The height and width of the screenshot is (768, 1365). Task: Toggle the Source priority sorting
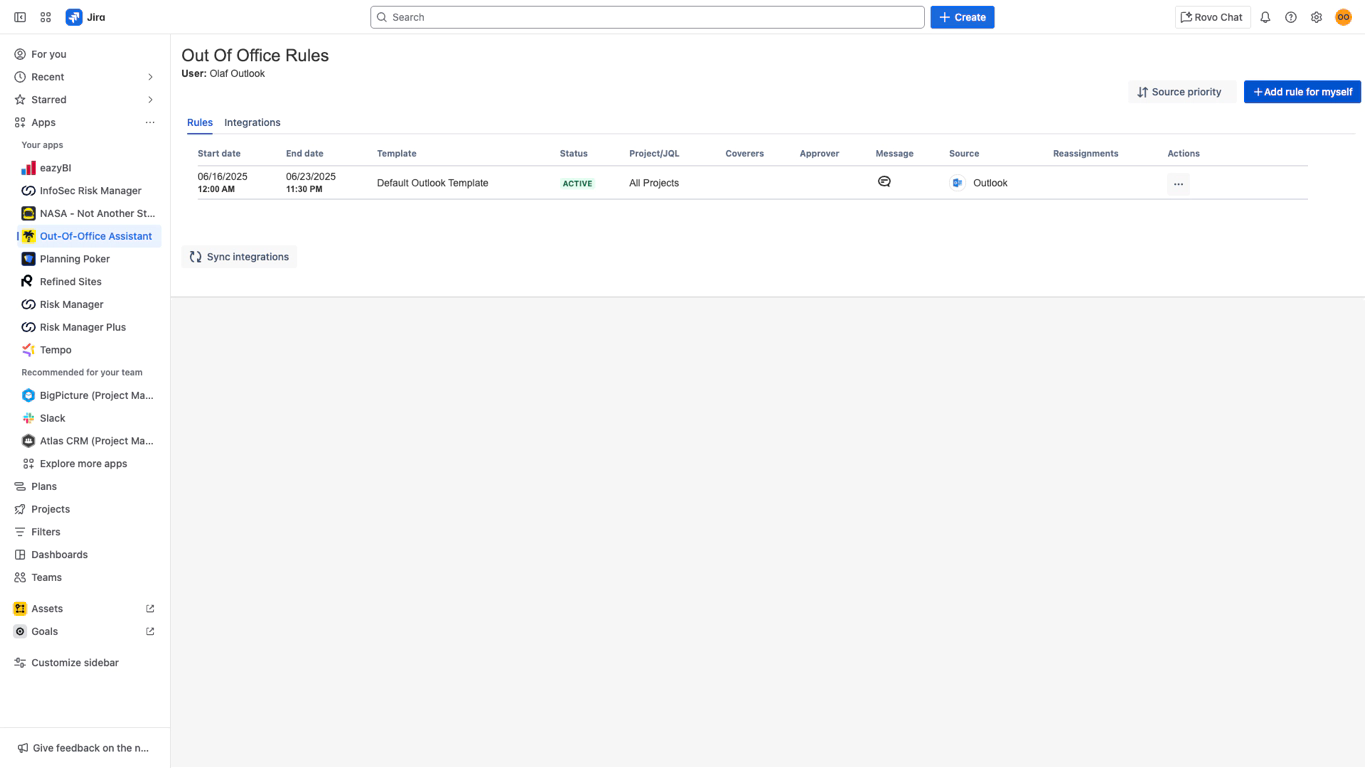point(1180,92)
